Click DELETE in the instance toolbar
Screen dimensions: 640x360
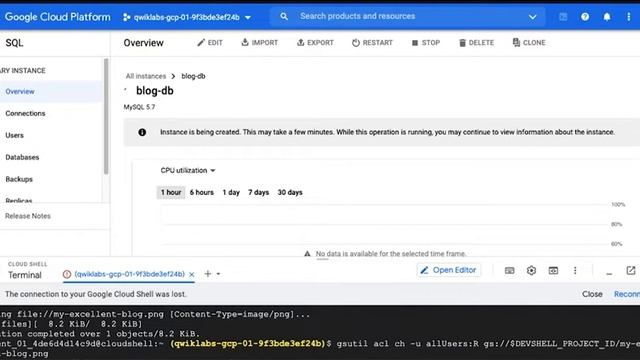pyautogui.click(x=476, y=42)
